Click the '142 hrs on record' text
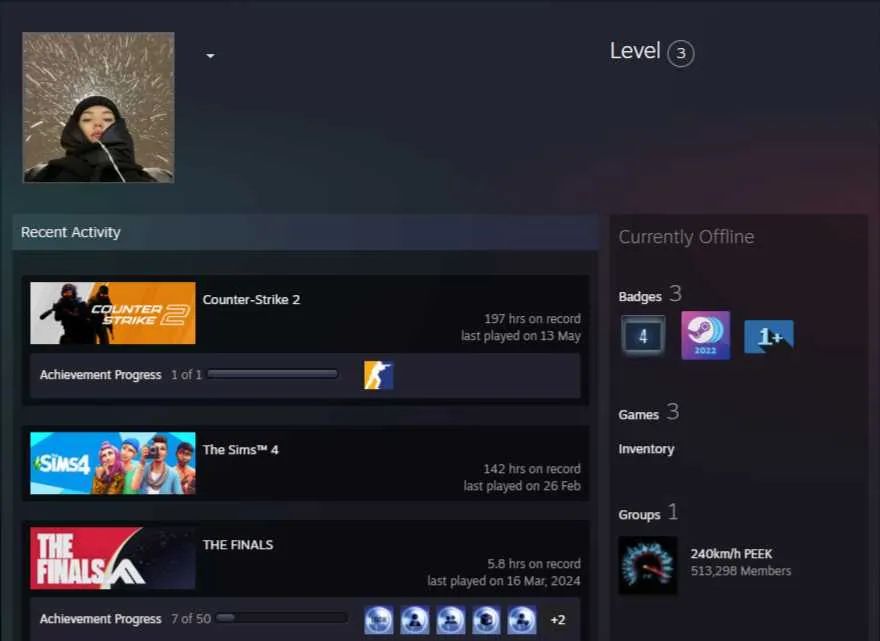 [x=532, y=469]
